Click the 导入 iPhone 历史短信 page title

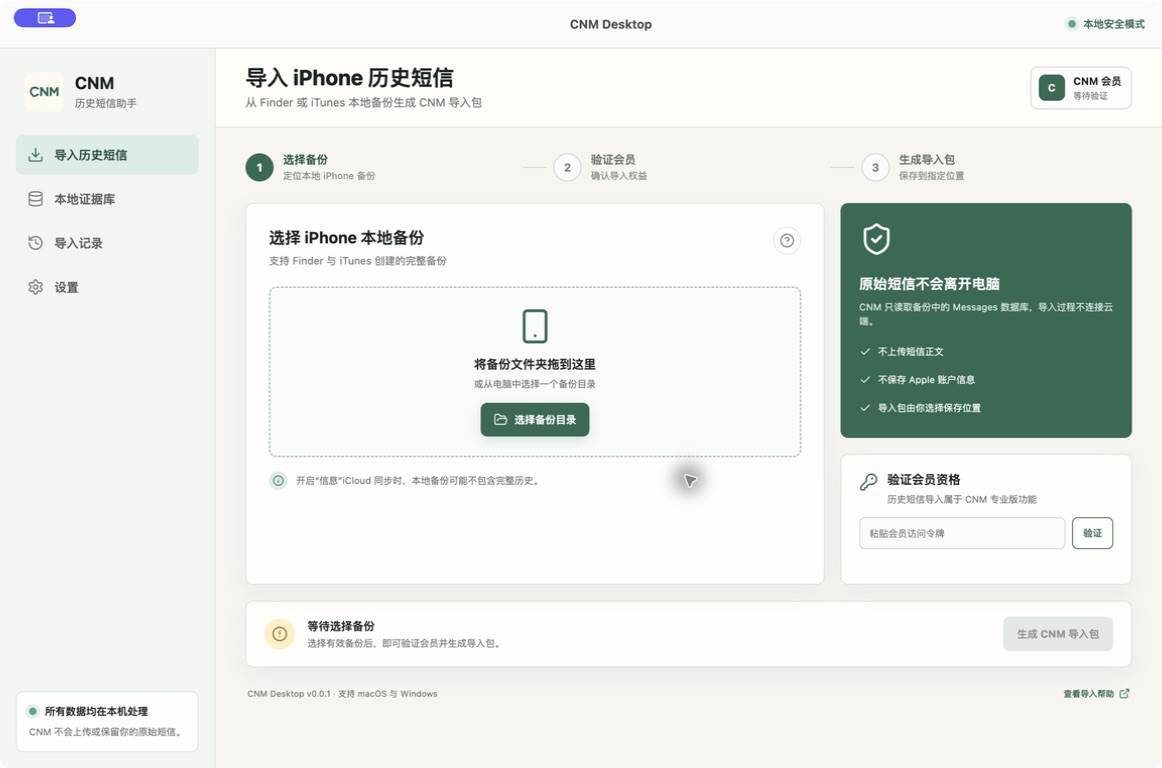pos(349,78)
